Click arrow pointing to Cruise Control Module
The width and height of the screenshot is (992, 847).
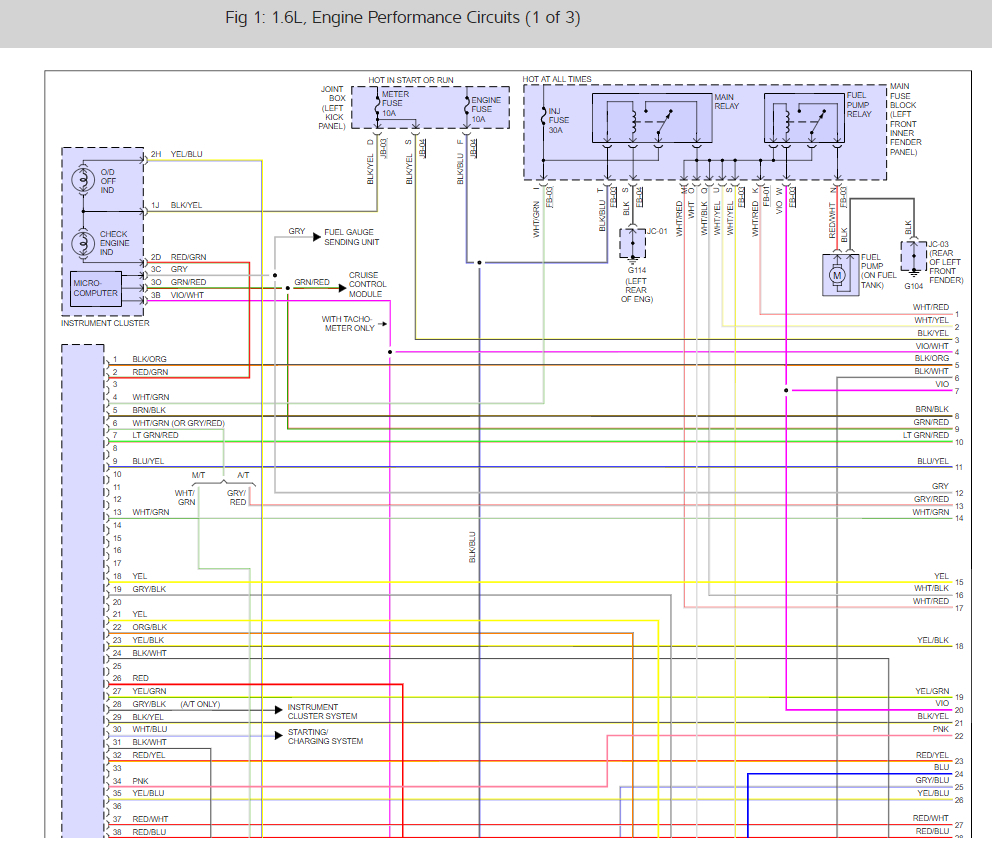(340, 283)
